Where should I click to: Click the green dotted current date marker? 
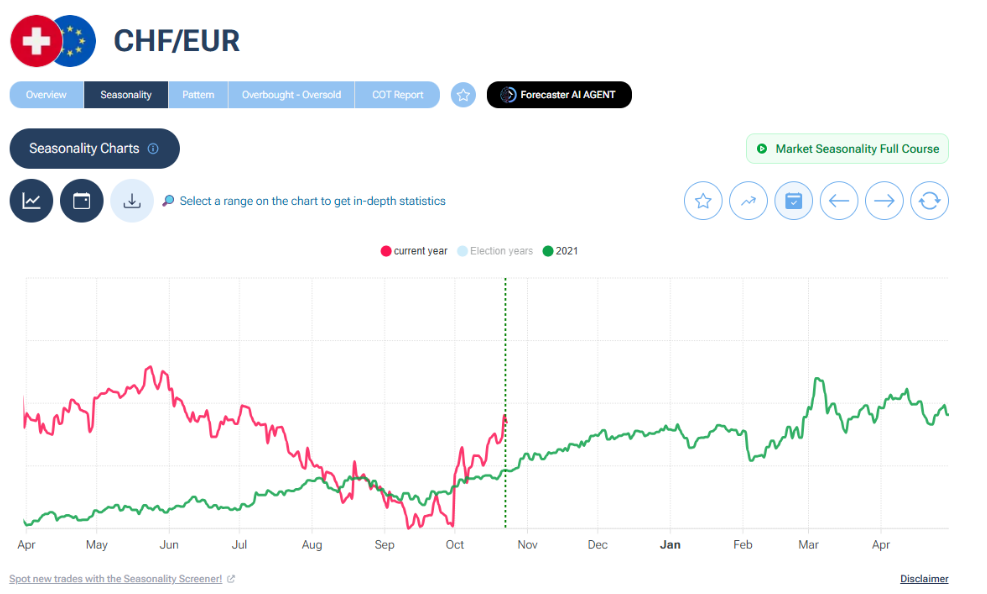[x=505, y=403]
